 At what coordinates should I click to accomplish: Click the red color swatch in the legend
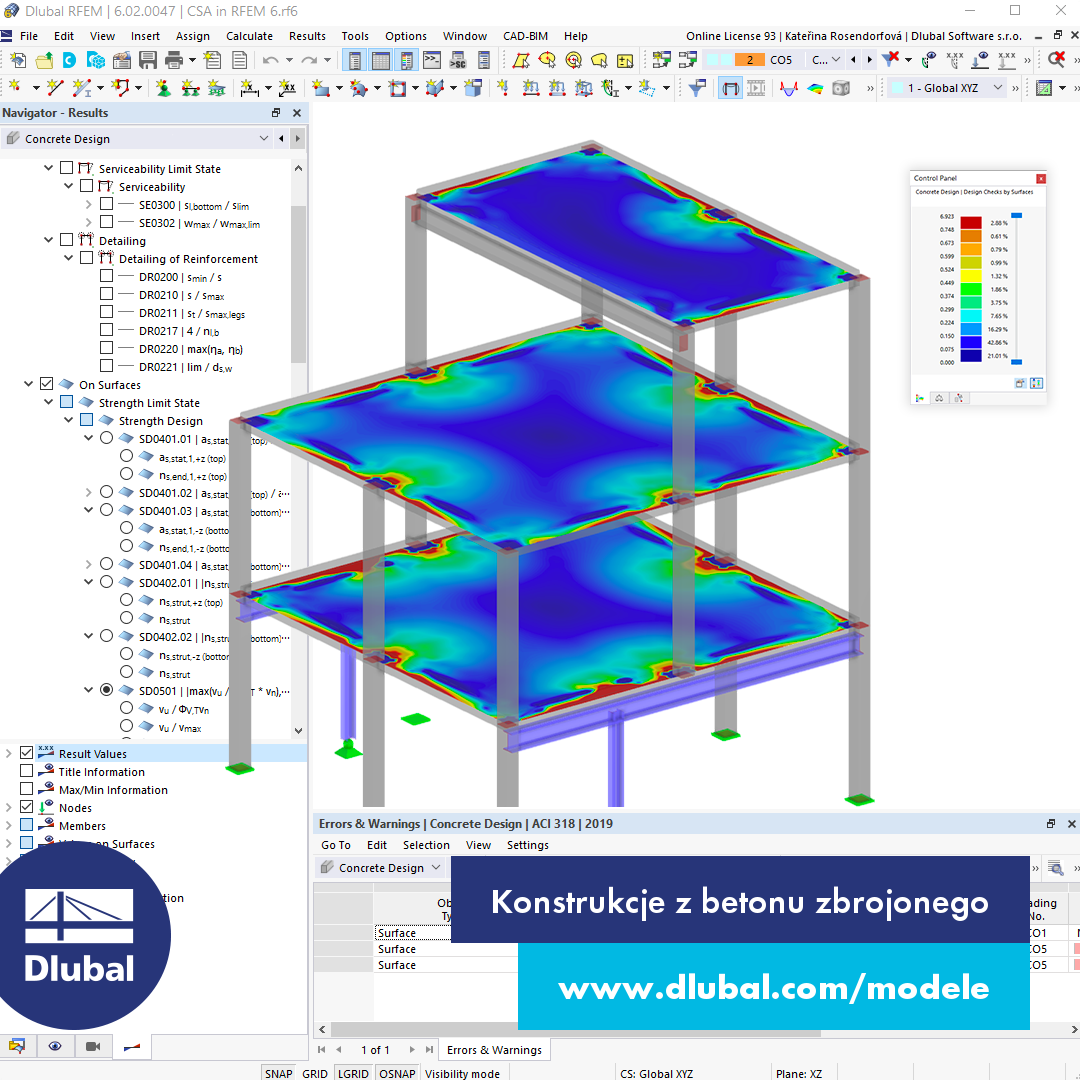click(x=970, y=222)
